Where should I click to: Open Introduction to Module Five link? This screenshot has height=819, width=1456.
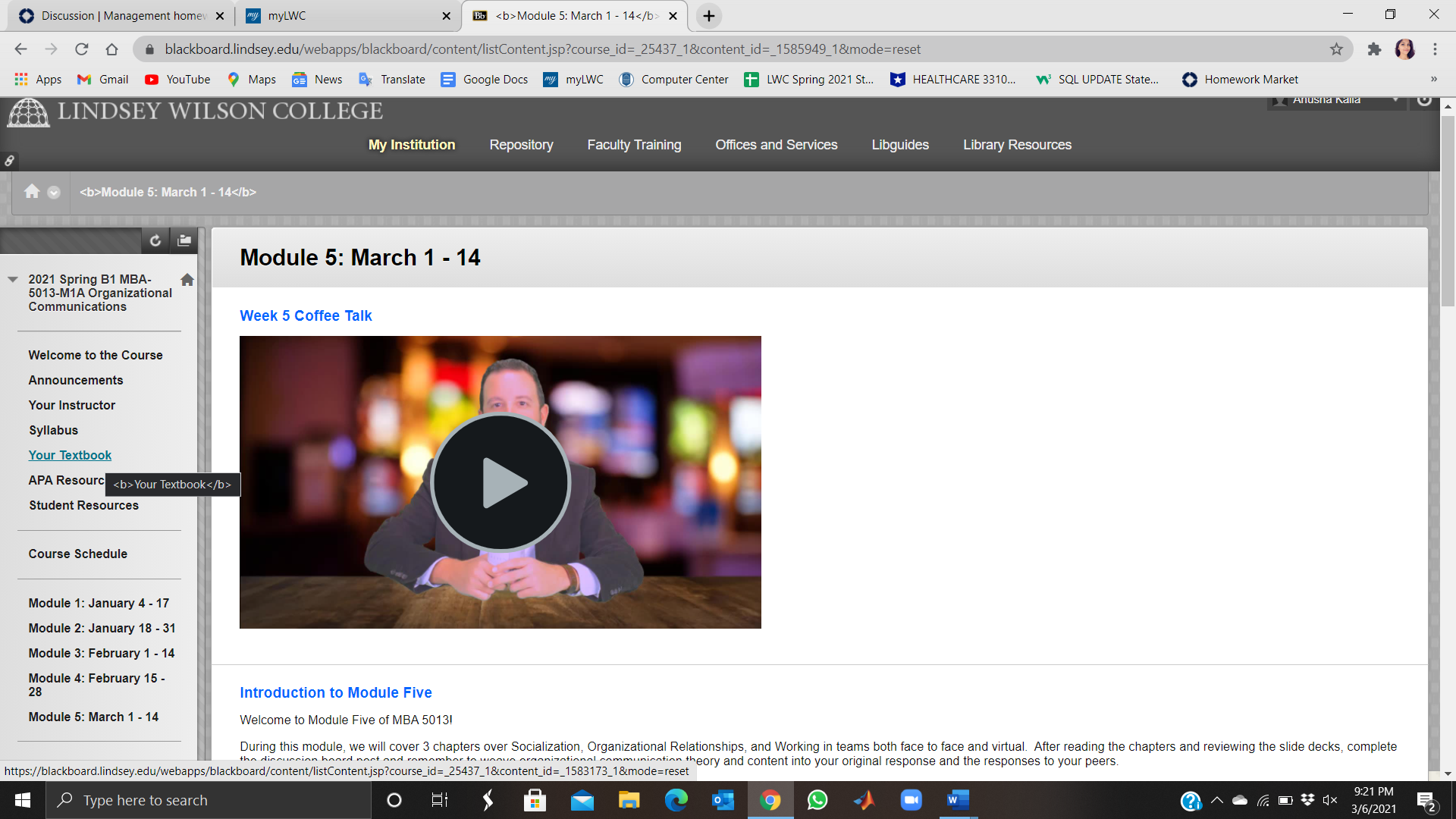[x=336, y=692]
